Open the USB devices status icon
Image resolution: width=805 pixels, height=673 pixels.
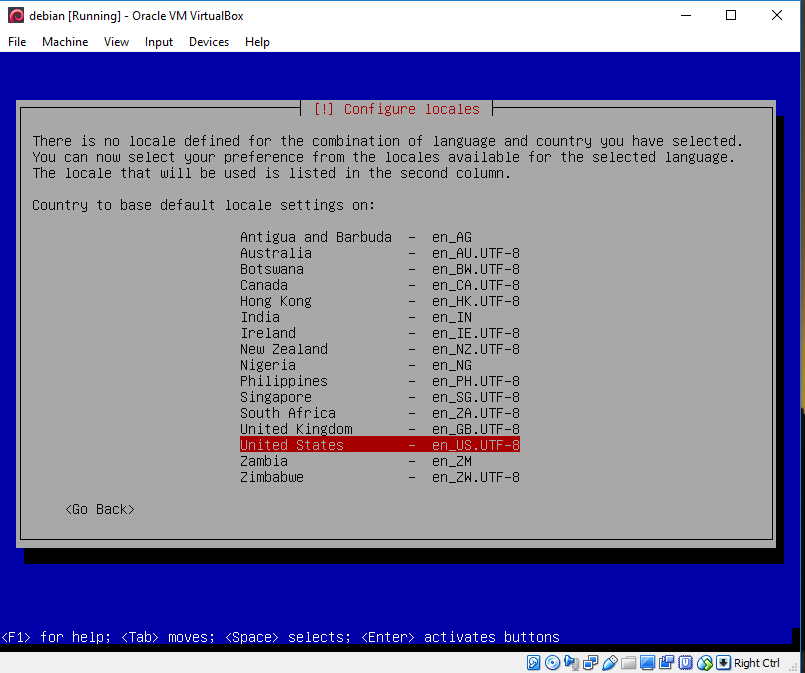[609, 663]
